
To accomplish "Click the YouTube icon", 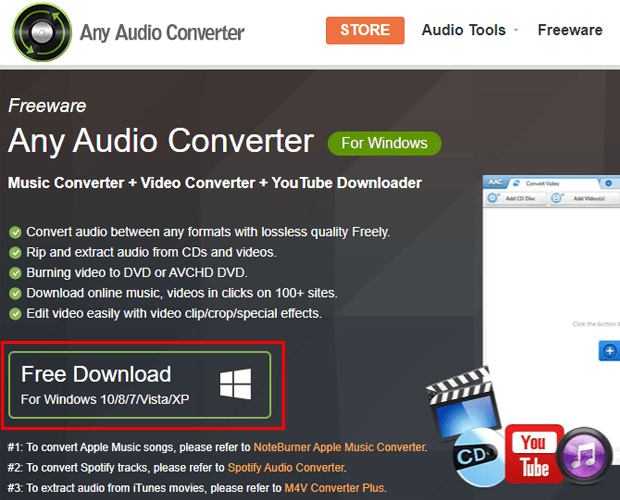I will (534, 455).
